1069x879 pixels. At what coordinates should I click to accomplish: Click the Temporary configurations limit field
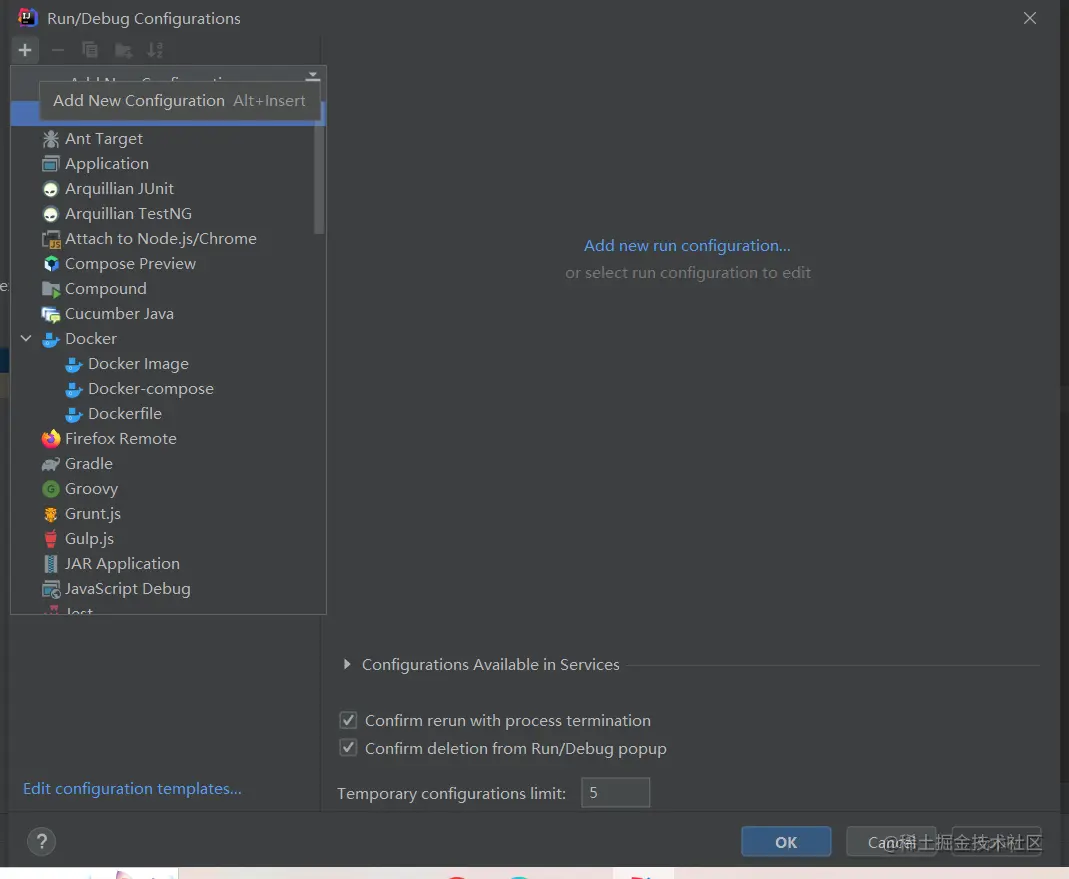(x=615, y=792)
